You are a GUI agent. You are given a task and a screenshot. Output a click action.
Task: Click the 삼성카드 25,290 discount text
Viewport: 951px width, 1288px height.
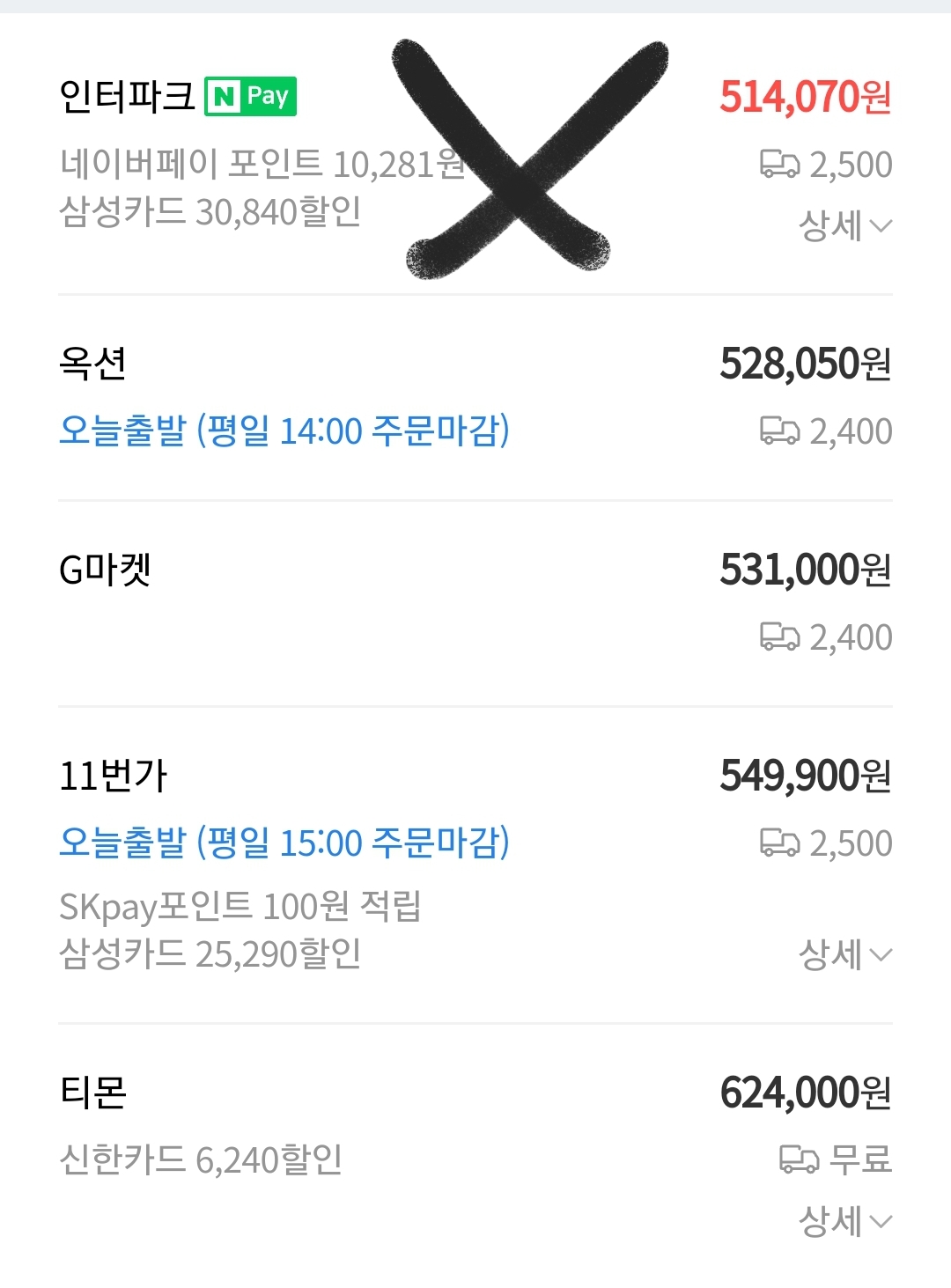point(210,954)
